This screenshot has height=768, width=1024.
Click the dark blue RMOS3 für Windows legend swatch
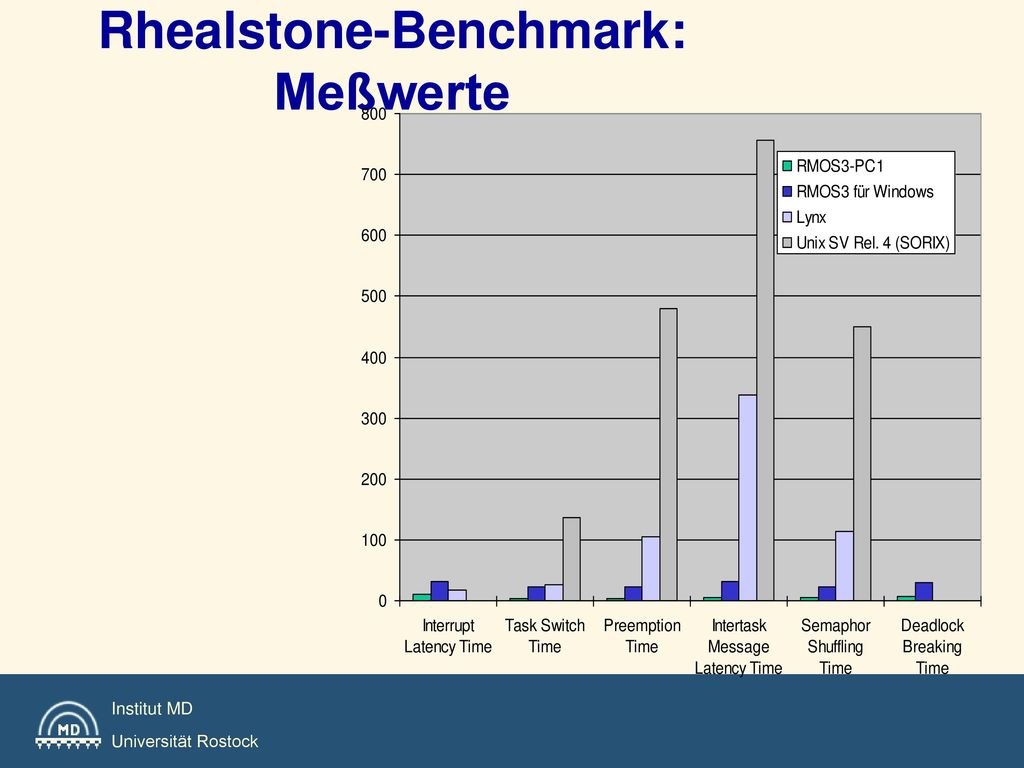click(787, 191)
